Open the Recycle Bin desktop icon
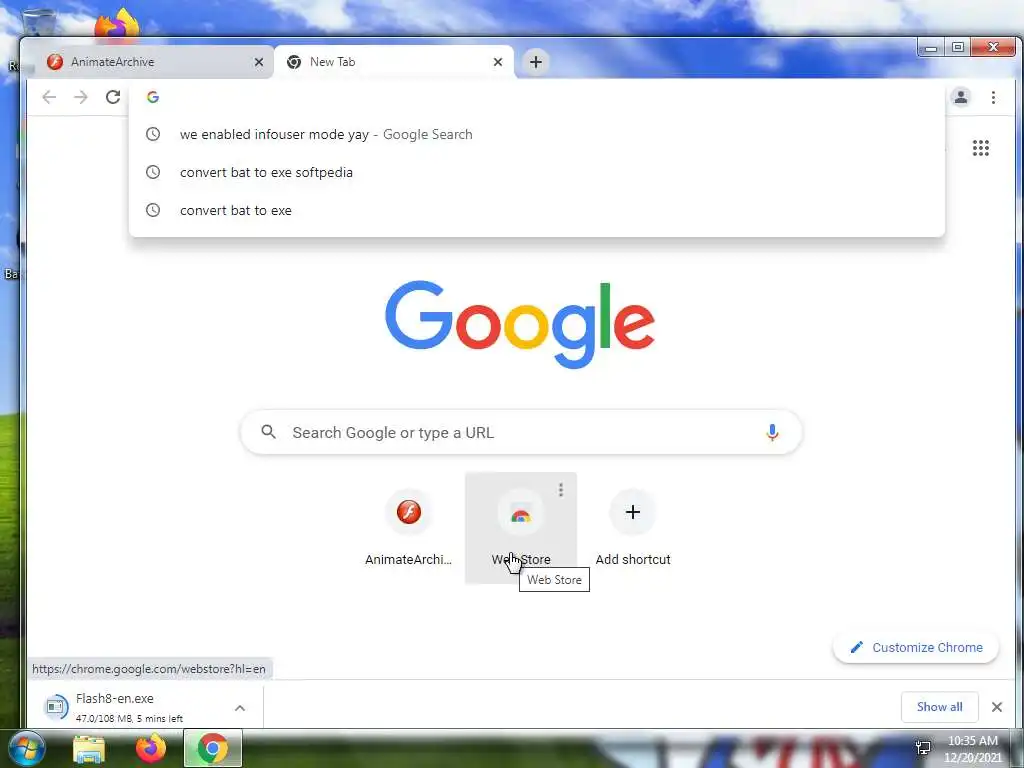This screenshot has width=1024, height=768. [37, 21]
